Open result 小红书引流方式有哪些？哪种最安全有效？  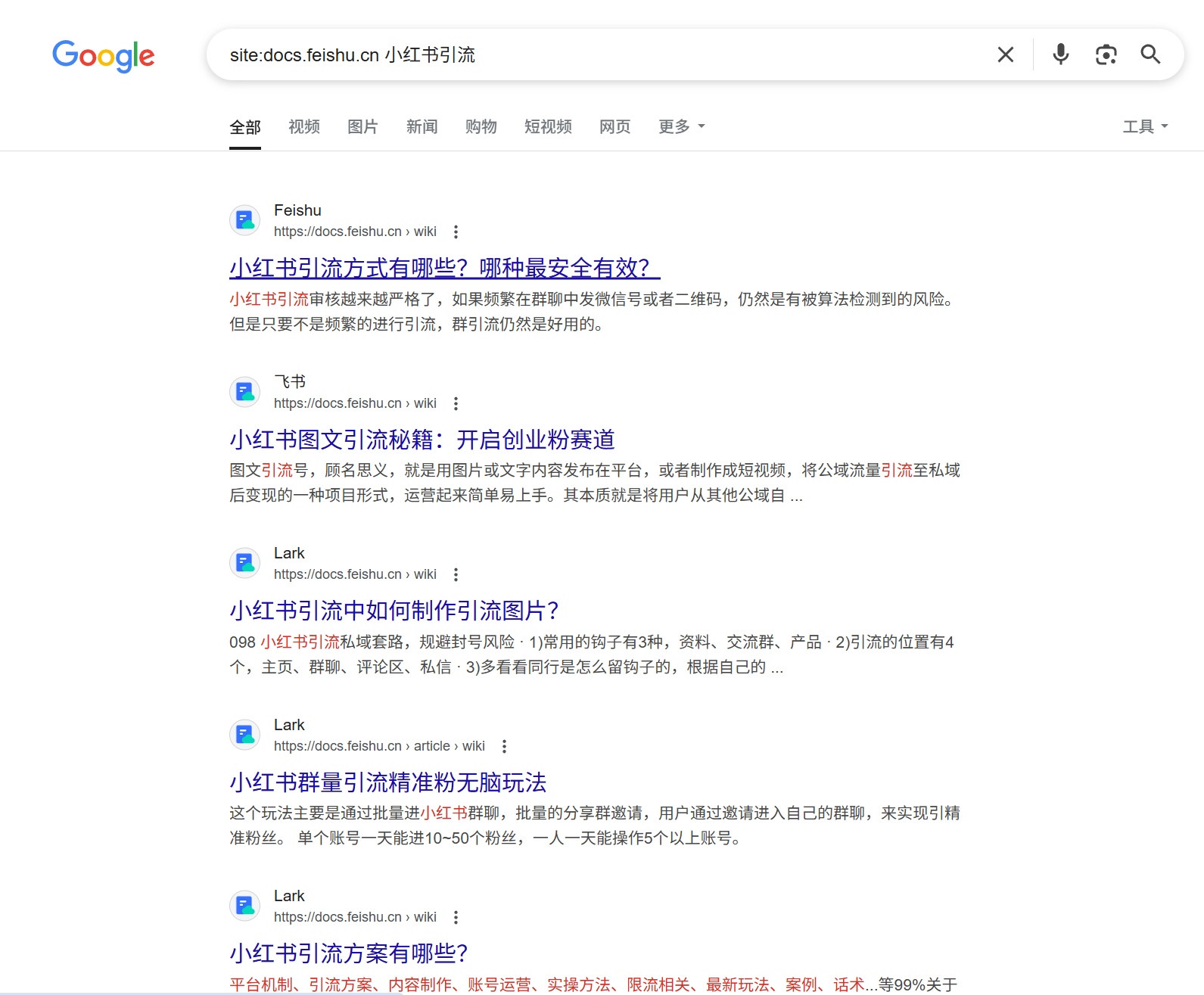coord(445,268)
